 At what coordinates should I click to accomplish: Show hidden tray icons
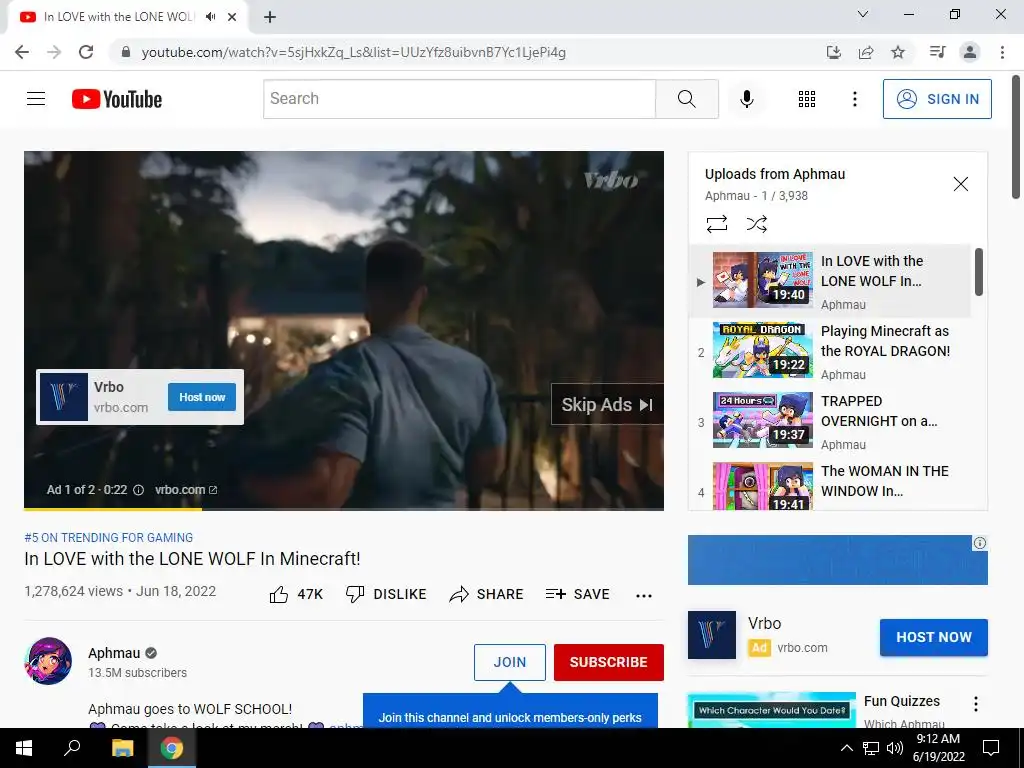pos(846,748)
